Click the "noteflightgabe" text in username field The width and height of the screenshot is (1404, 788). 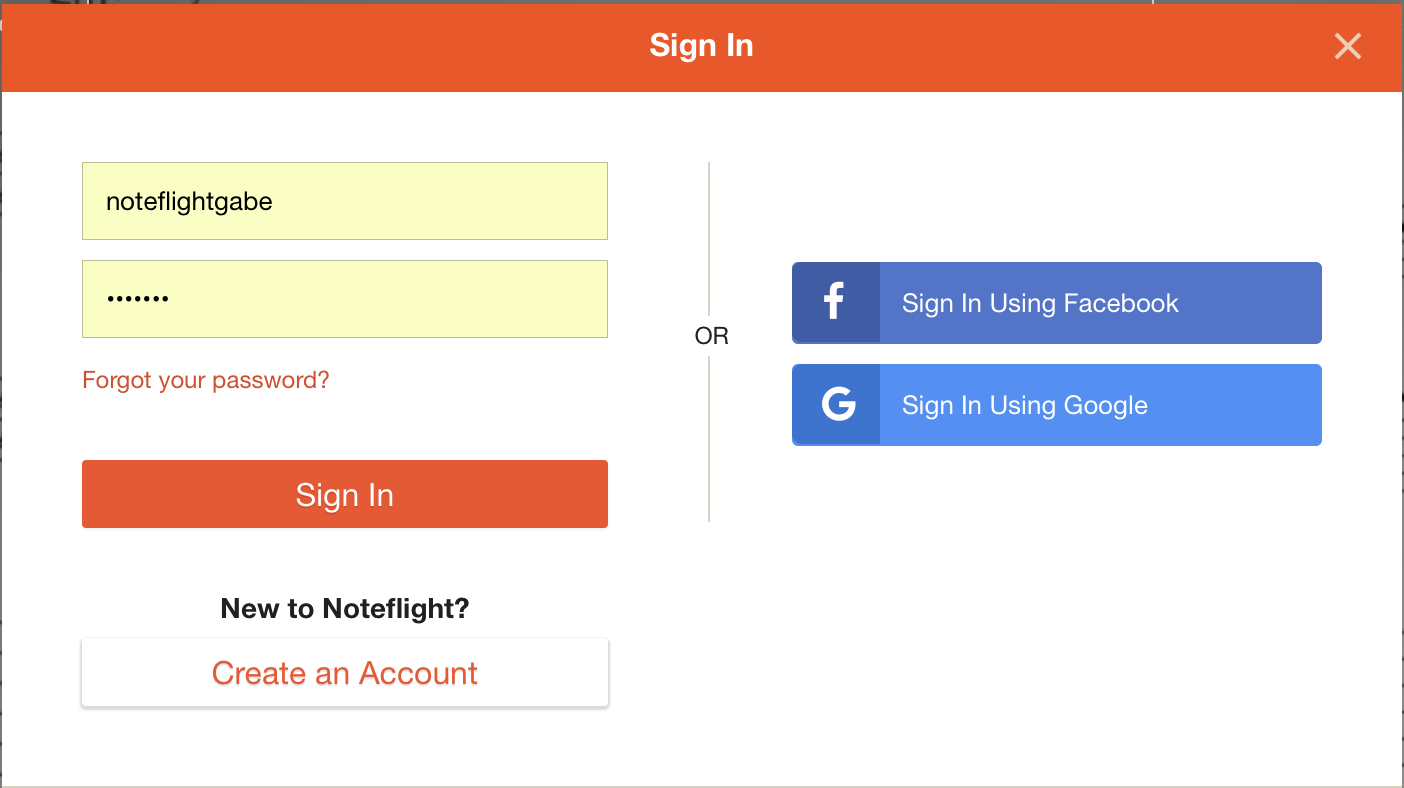(189, 201)
